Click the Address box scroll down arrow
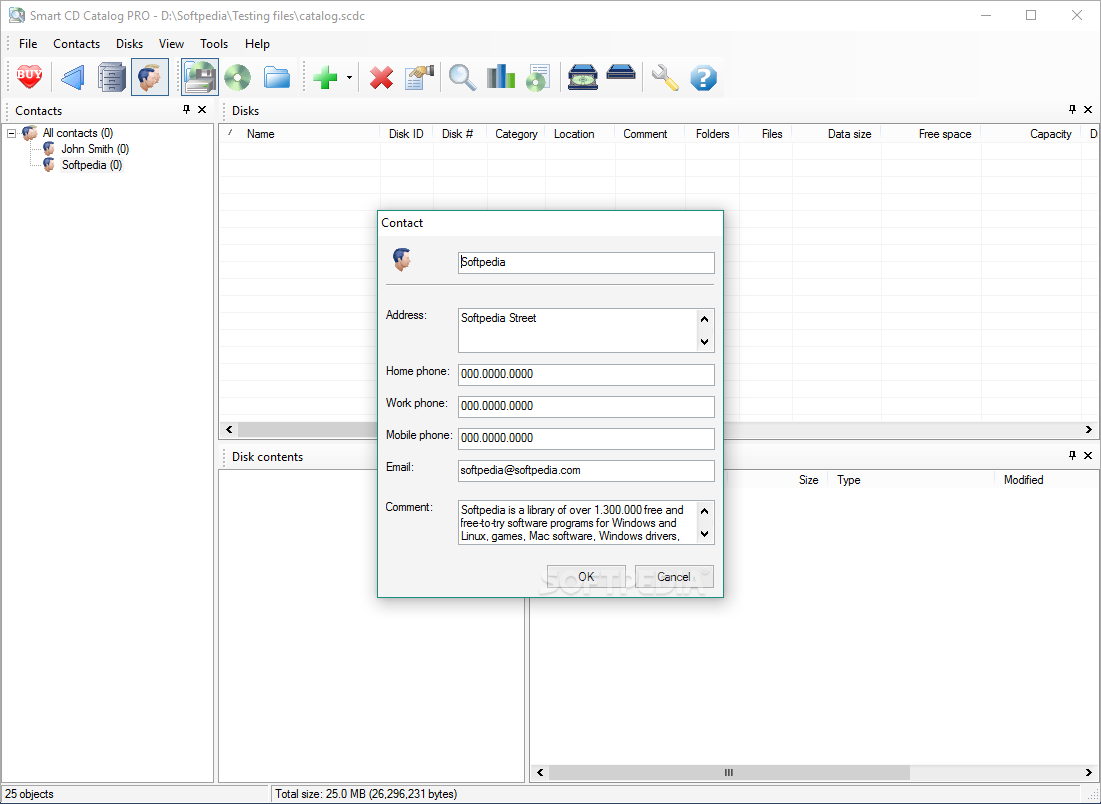This screenshot has width=1101, height=804. click(x=705, y=342)
